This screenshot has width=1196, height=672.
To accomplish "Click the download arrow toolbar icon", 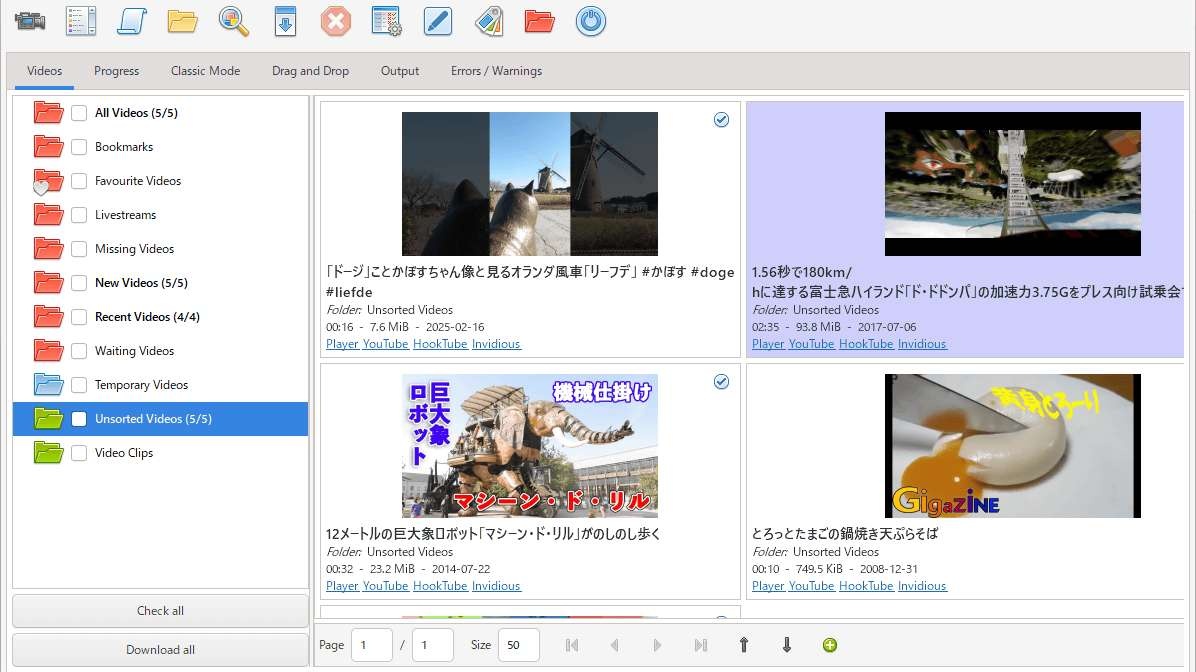I will [x=285, y=21].
